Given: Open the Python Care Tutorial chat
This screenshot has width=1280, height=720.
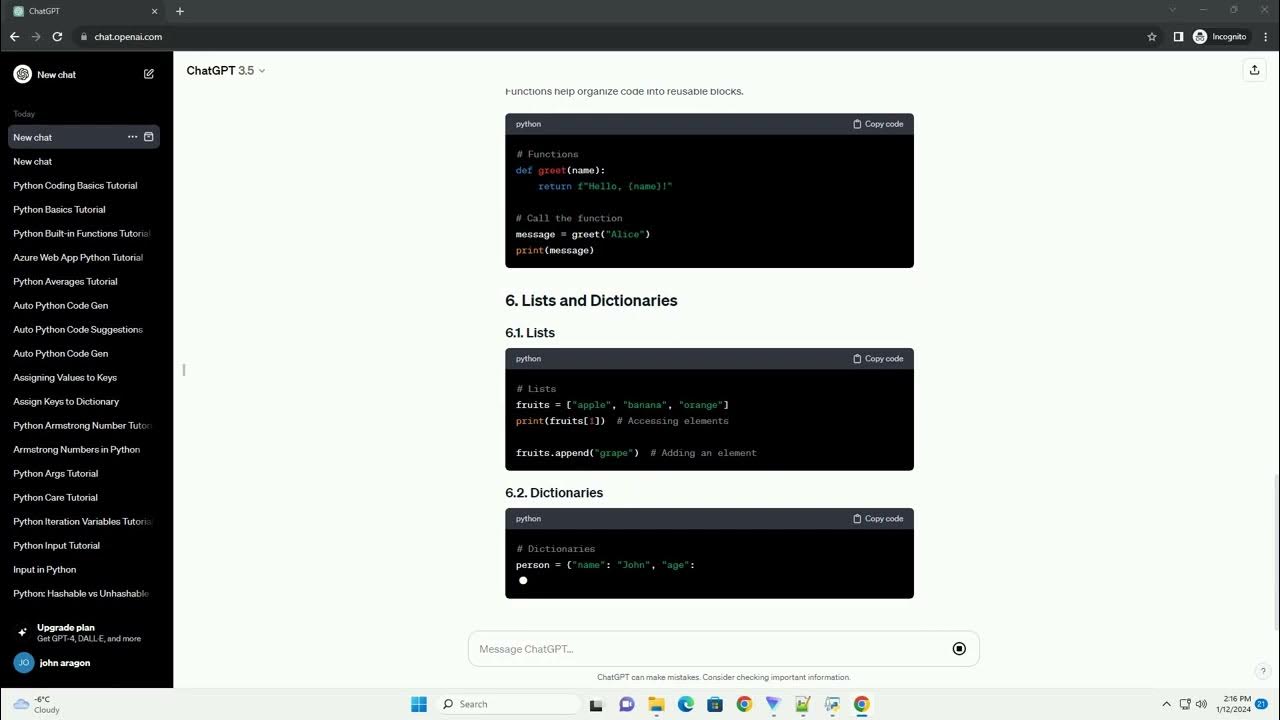Looking at the screenshot, I should (84, 497).
